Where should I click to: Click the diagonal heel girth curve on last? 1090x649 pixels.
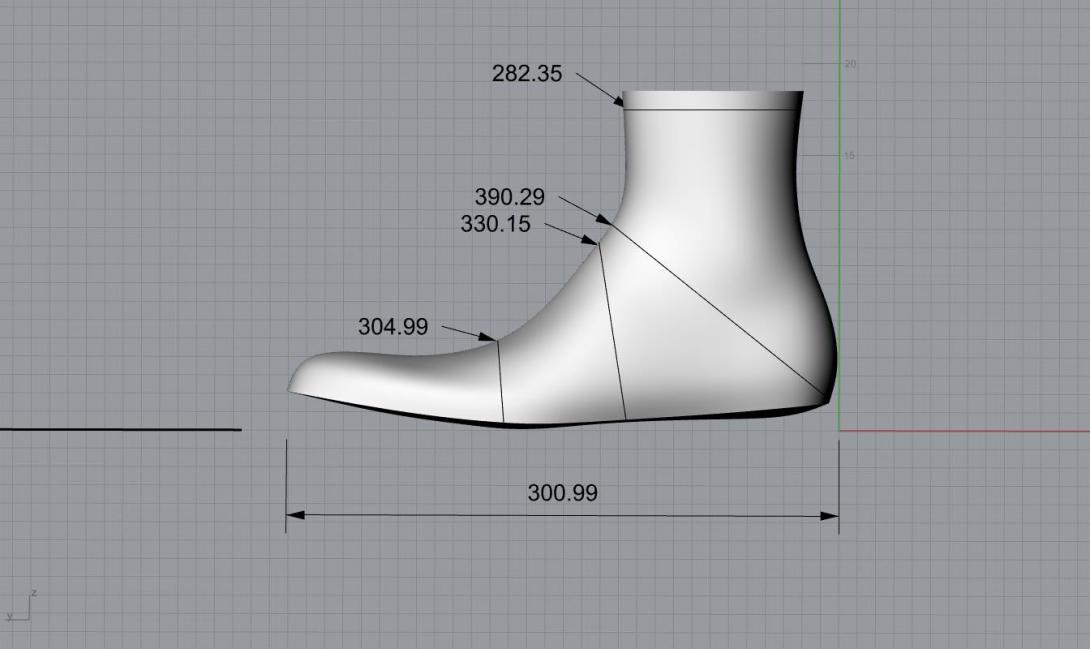tap(720, 311)
